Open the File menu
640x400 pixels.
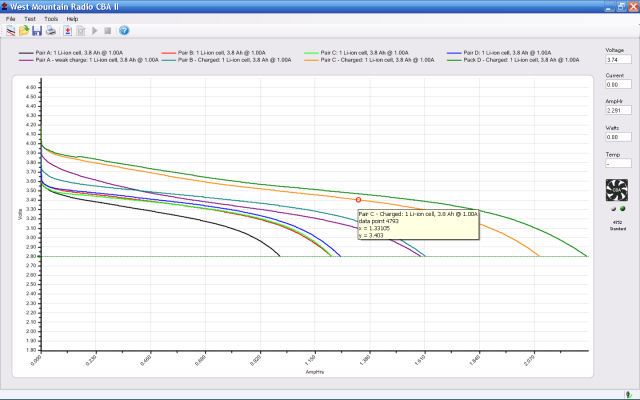(x=11, y=19)
